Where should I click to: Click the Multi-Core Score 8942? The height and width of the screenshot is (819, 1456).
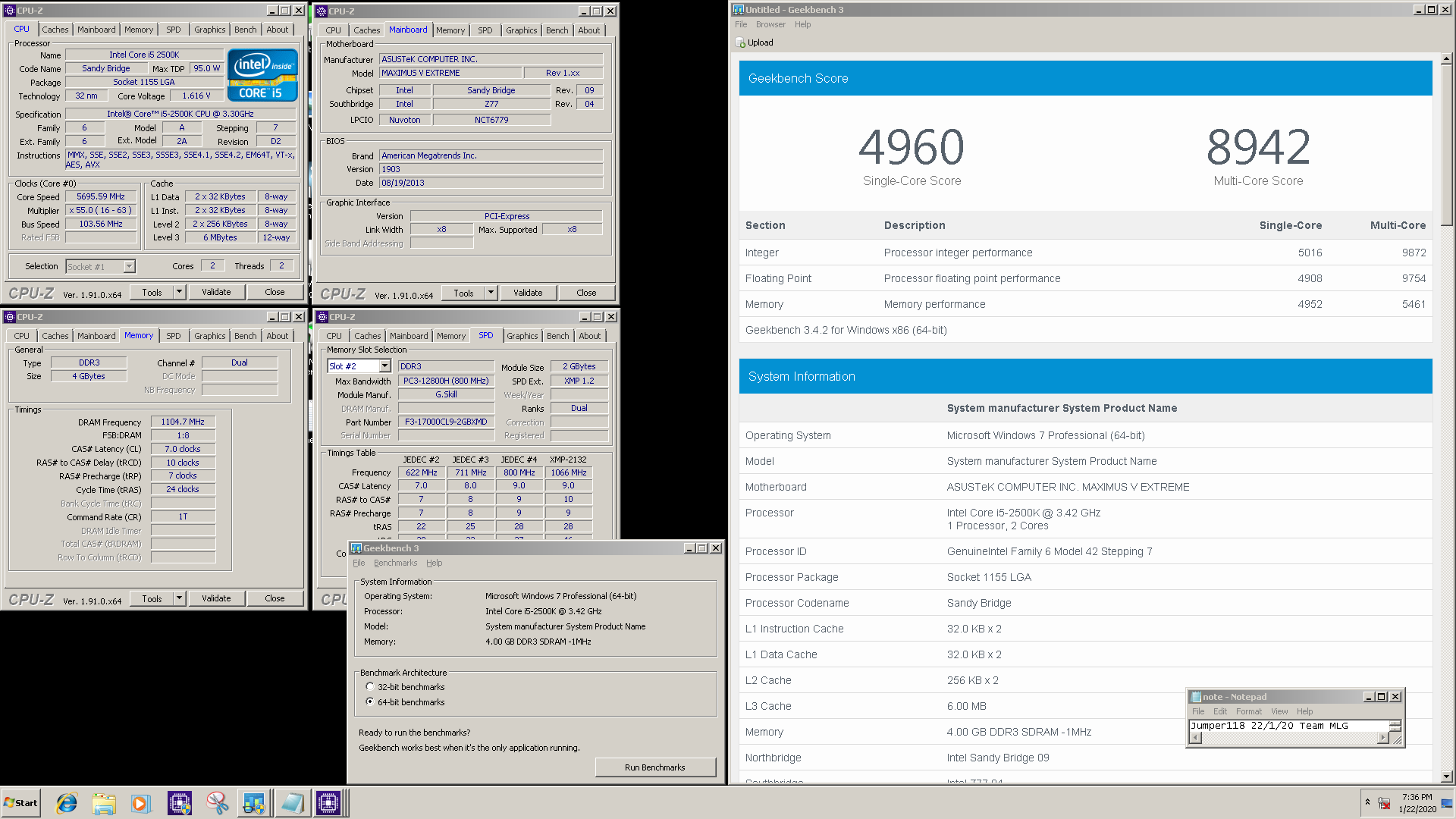(1258, 148)
